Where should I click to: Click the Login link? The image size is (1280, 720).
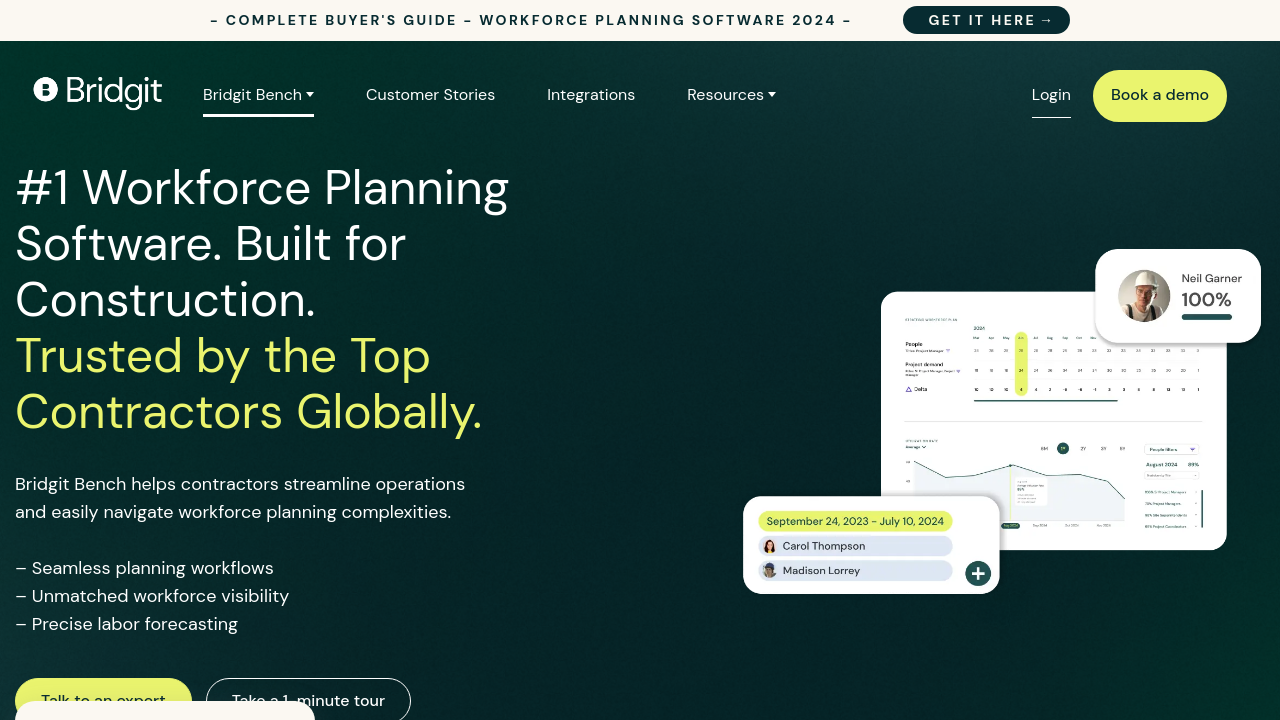[1051, 95]
